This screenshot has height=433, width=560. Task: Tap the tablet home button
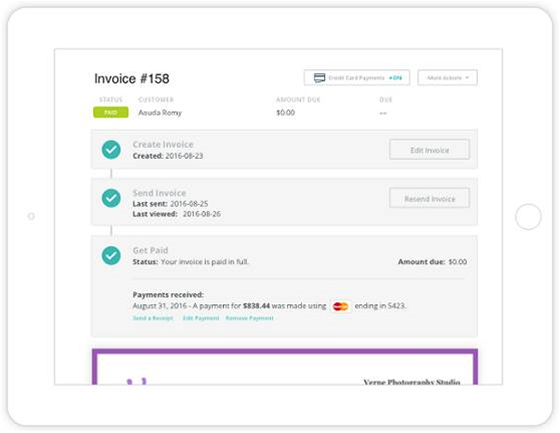pyautogui.click(x=528, y=216)
